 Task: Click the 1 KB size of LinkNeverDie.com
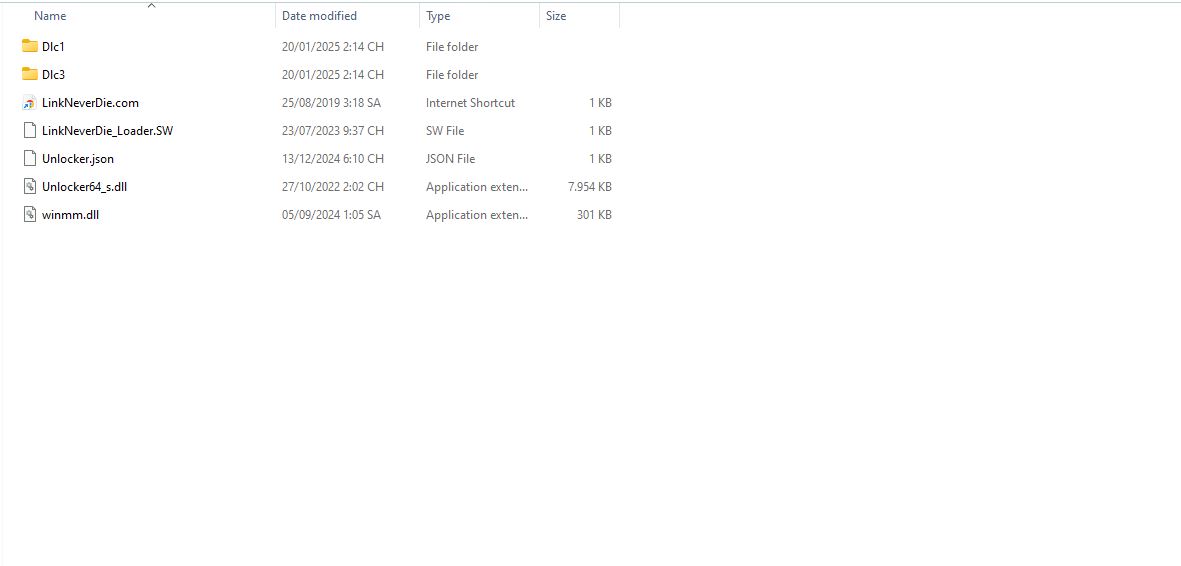(x=600, y=102)
